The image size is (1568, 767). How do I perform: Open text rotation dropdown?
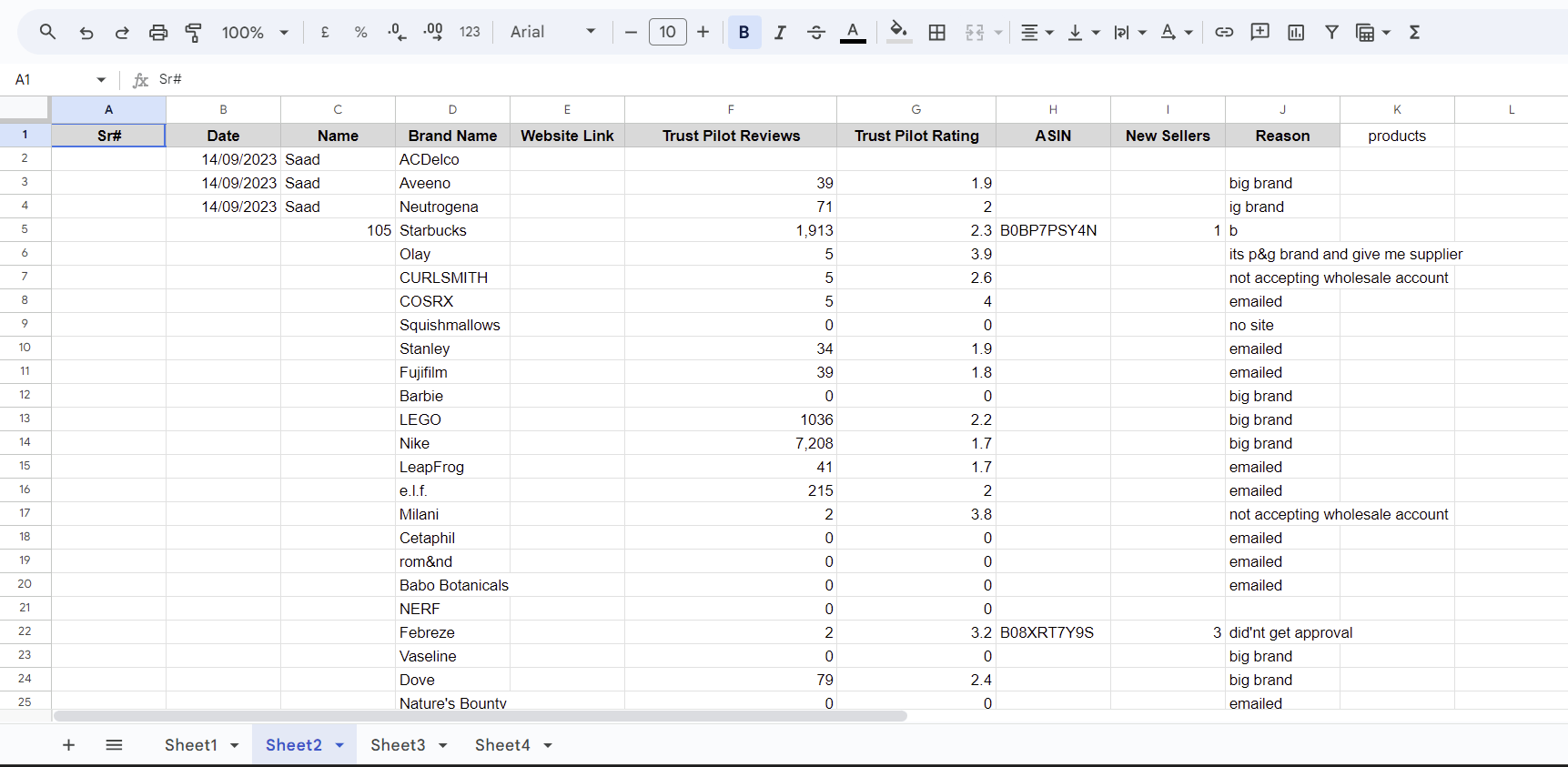click(1176, 32)
